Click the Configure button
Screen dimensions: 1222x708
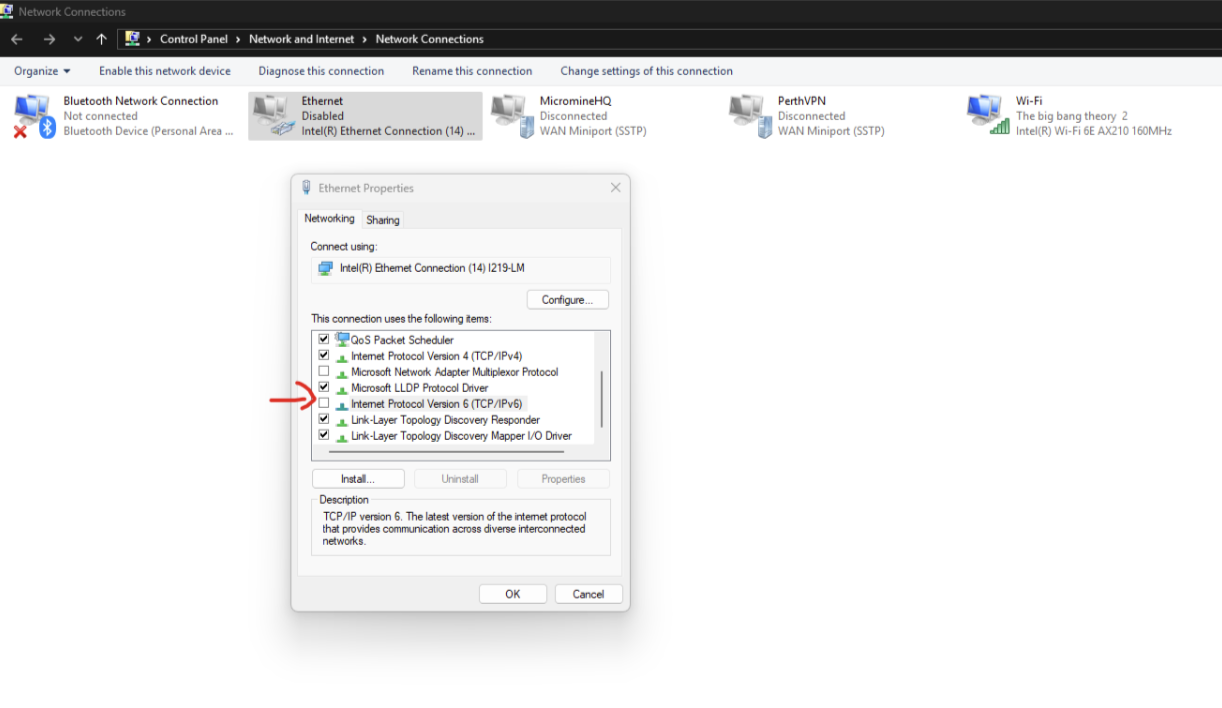pos(567,299)
